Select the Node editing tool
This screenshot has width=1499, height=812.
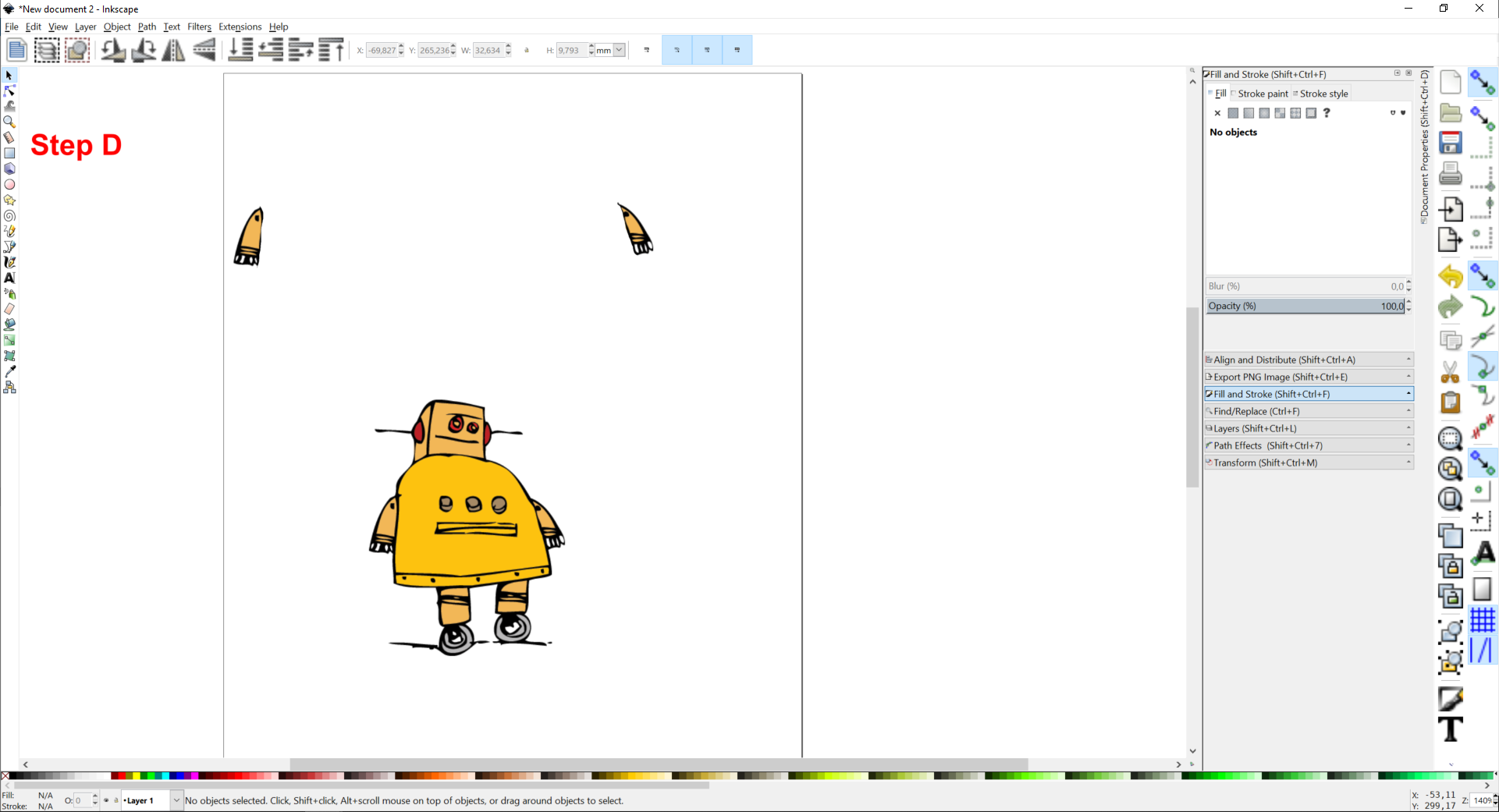click(9, 91)
